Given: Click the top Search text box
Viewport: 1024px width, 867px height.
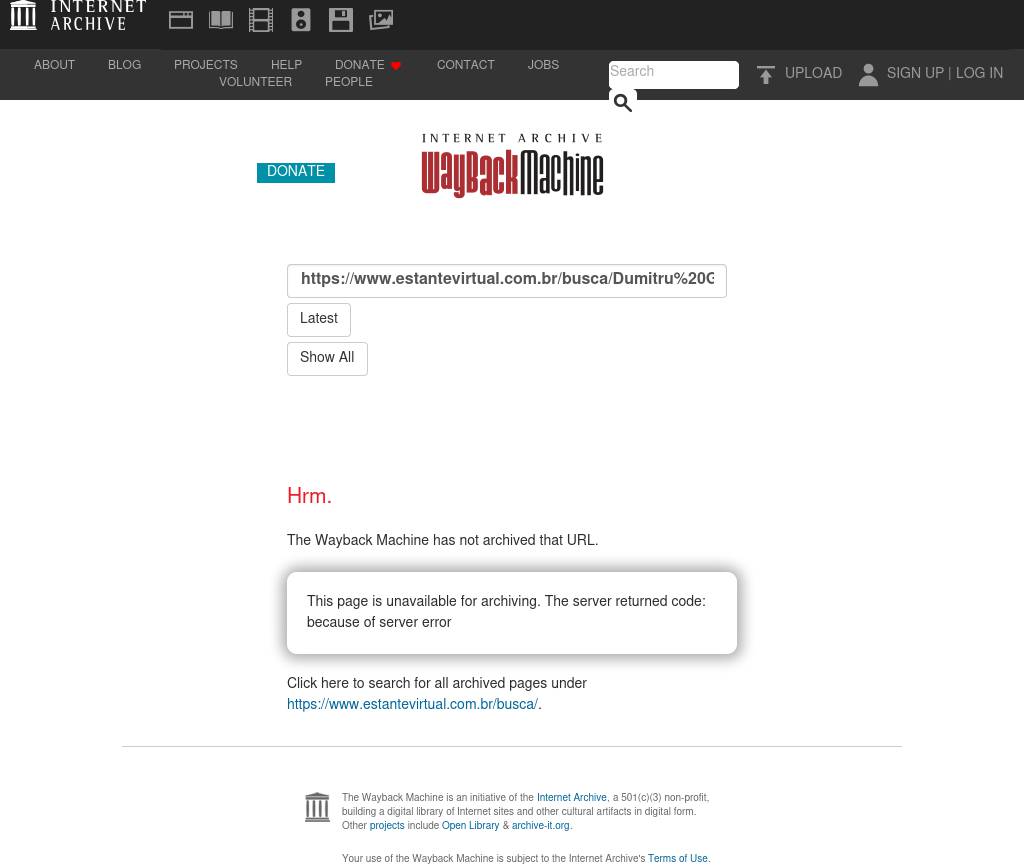Looking at the screenshot, I should tap(673, 74).
